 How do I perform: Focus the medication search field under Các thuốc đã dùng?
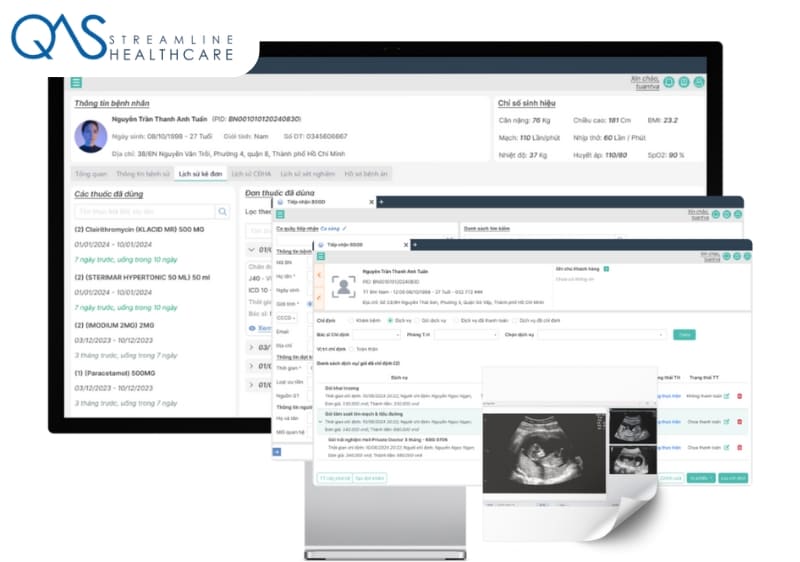coord(145,211)
